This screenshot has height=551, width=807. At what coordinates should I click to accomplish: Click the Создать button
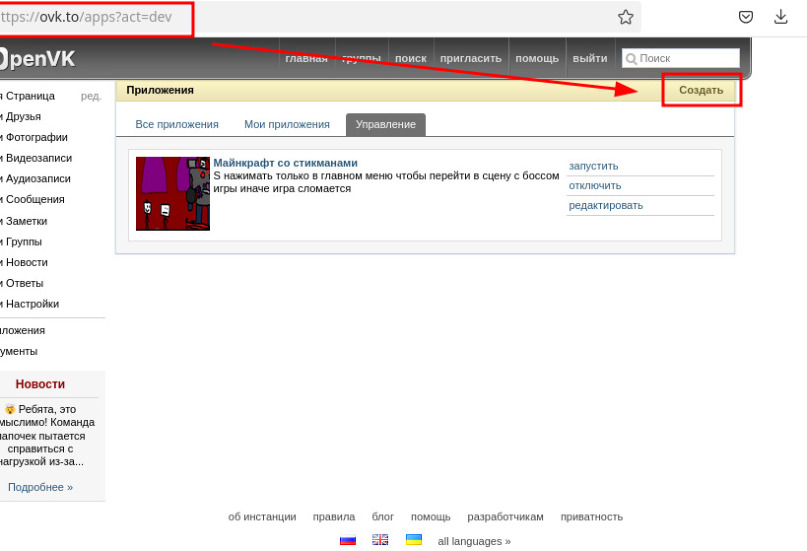tap(701, 90)
